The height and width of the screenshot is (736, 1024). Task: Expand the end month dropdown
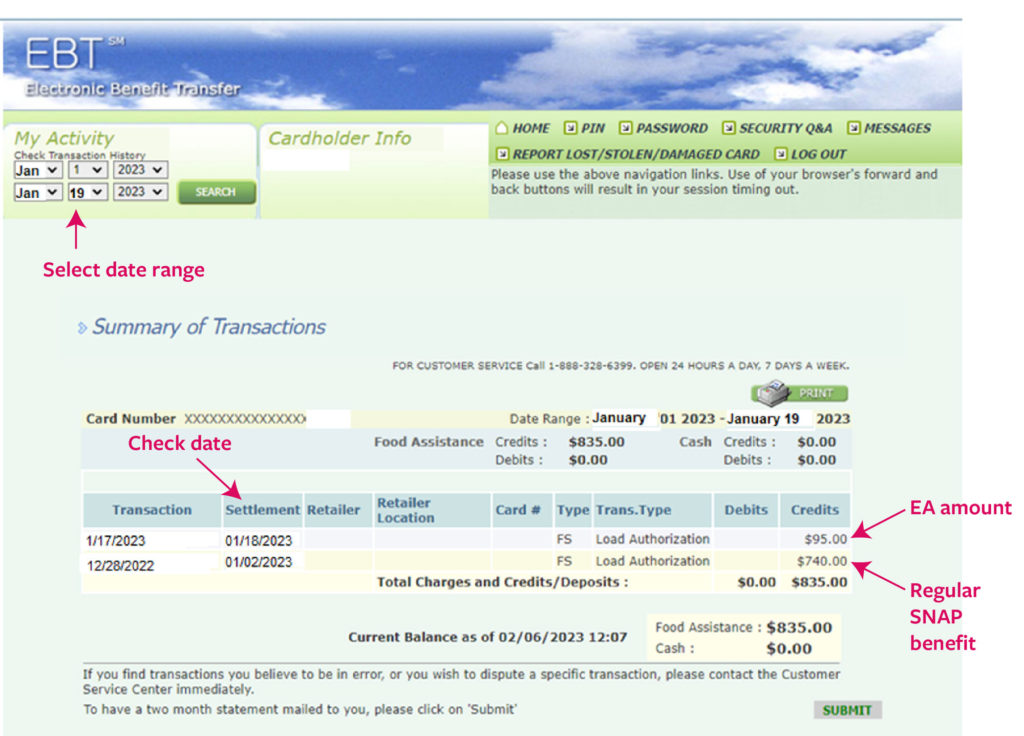point(37,192)
